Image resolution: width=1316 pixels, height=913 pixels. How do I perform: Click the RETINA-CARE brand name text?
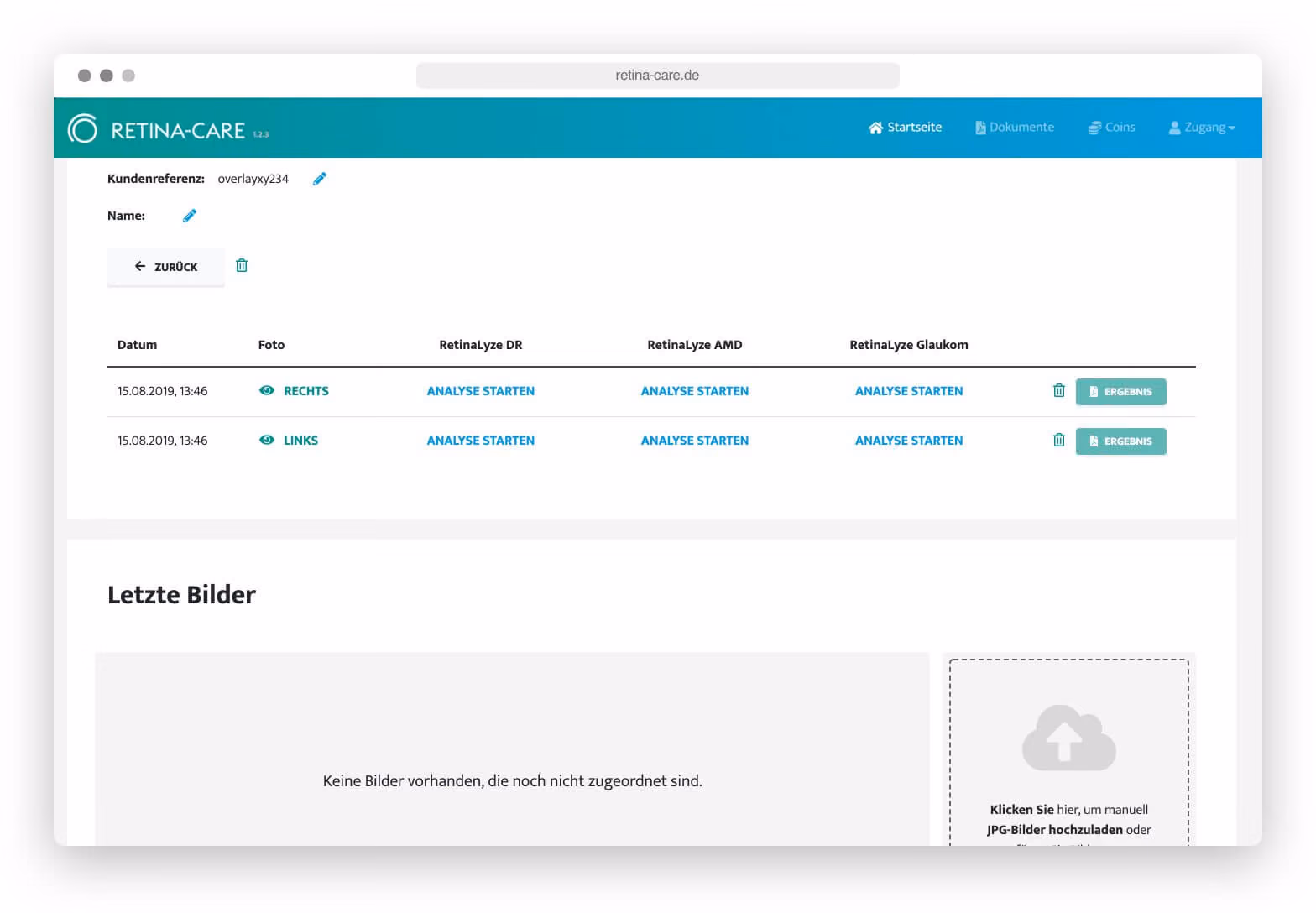coord(178,130)
